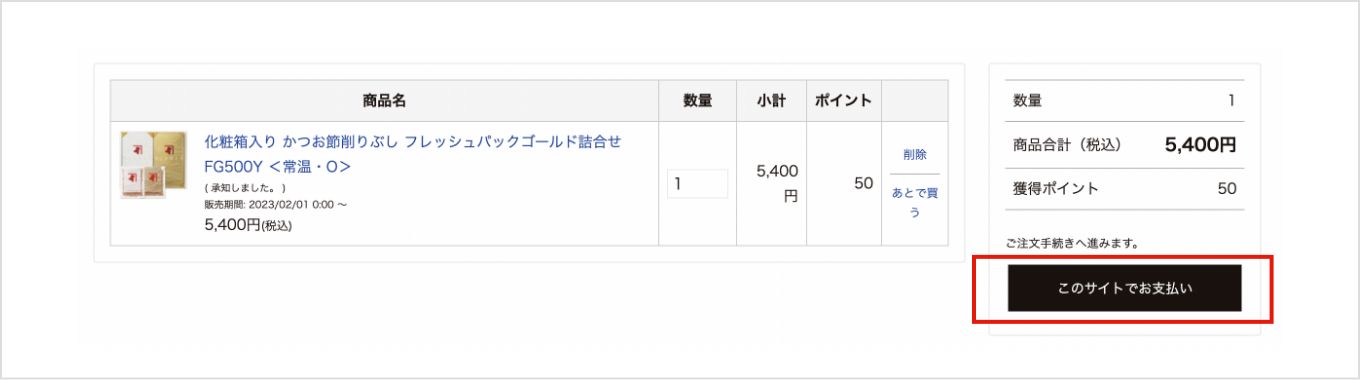Click the FG500Y <常温・O> product title line
Image resolution: width=1360 pixels, height=380 pixels.
click(x=277, y=166)
